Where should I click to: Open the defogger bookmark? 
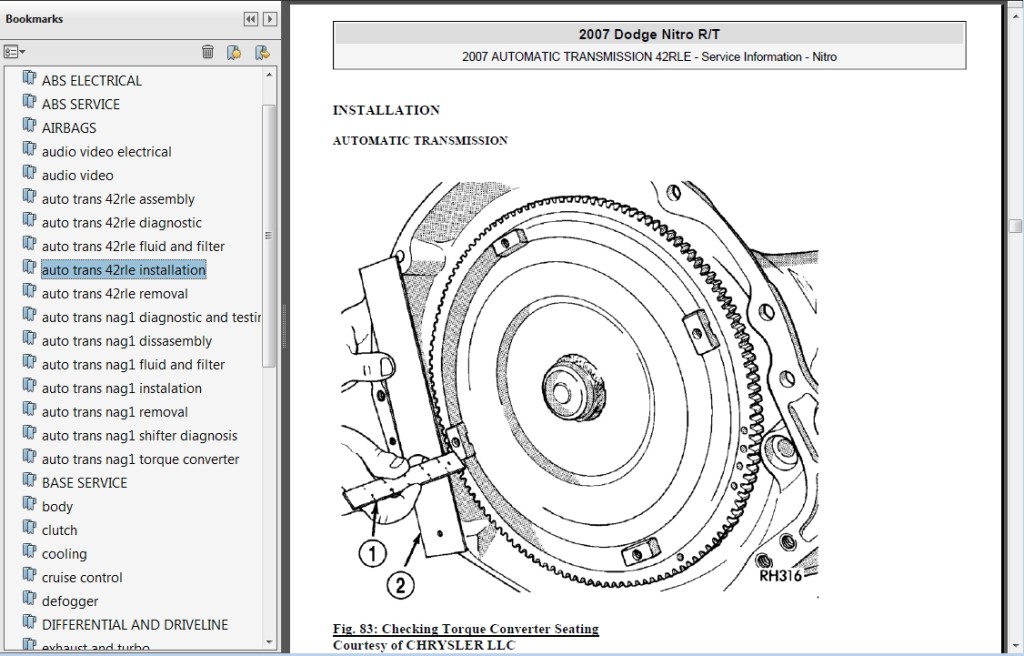click(x=70, y=601)
